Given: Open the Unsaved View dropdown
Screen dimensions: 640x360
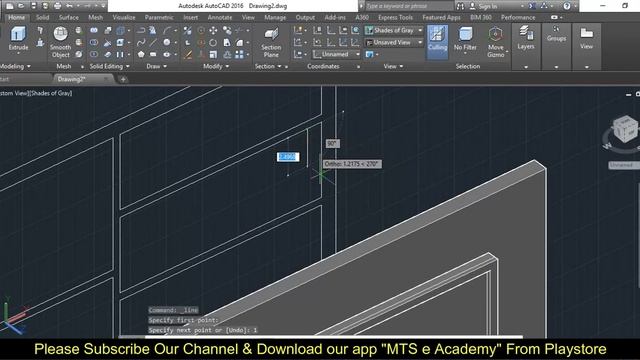Looking at the screenshot, I should [394, 42].
